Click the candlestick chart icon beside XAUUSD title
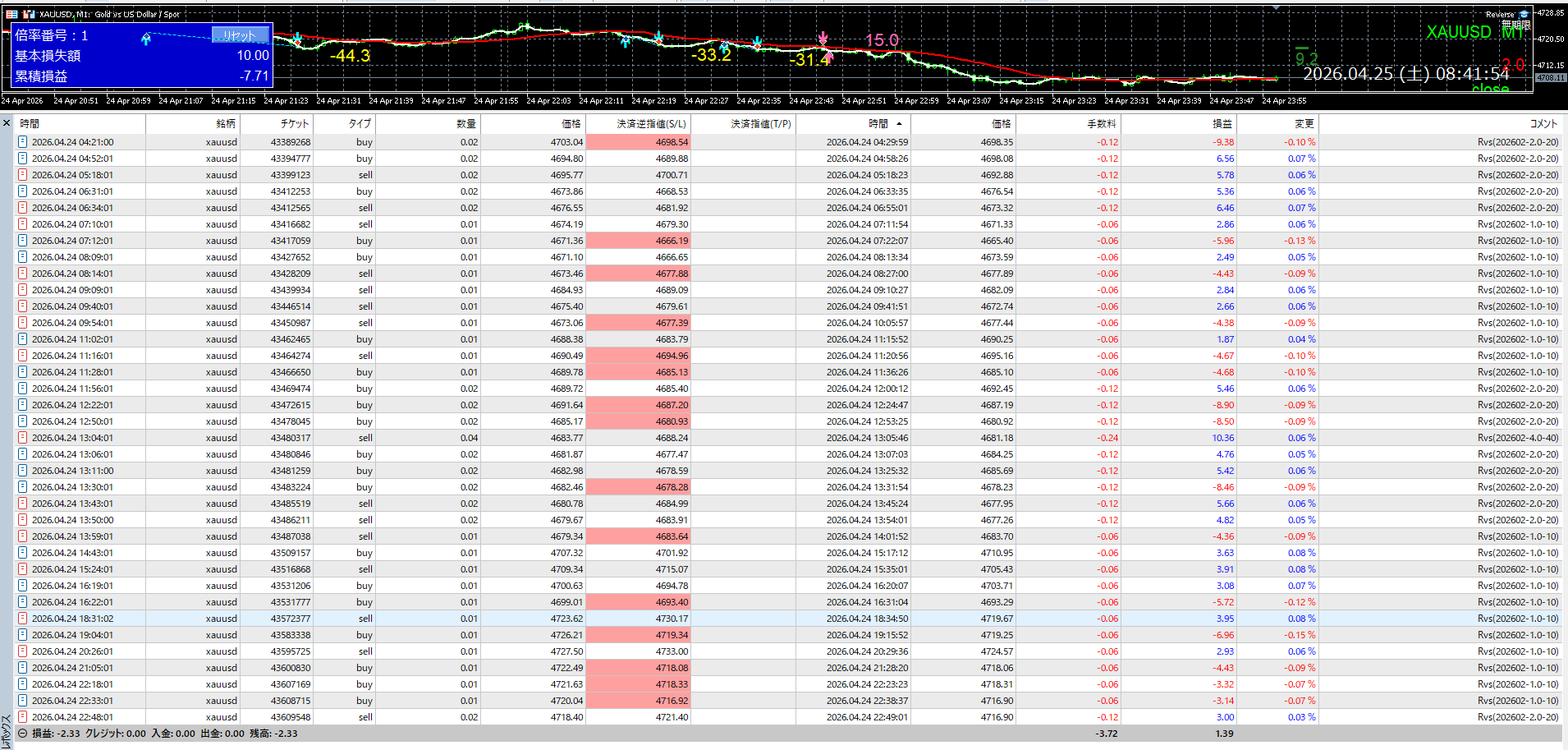1568x750 pixels. coord(29,14)
